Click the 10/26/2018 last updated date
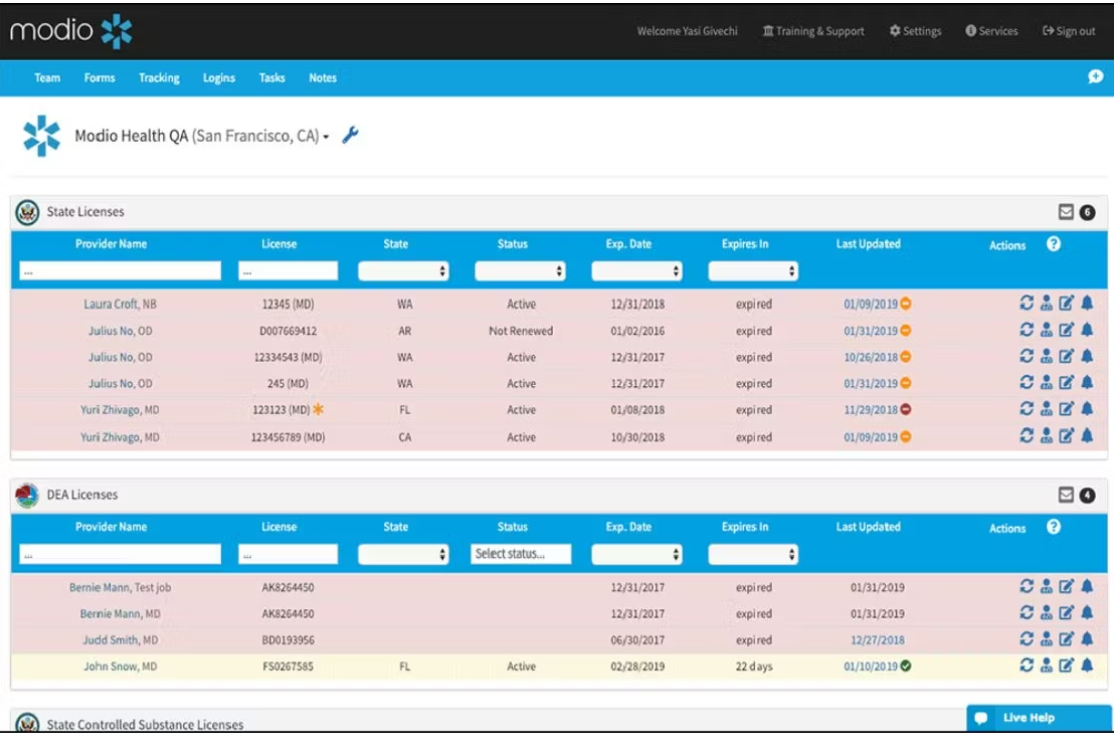The image size is (1114, 735). 871,357
